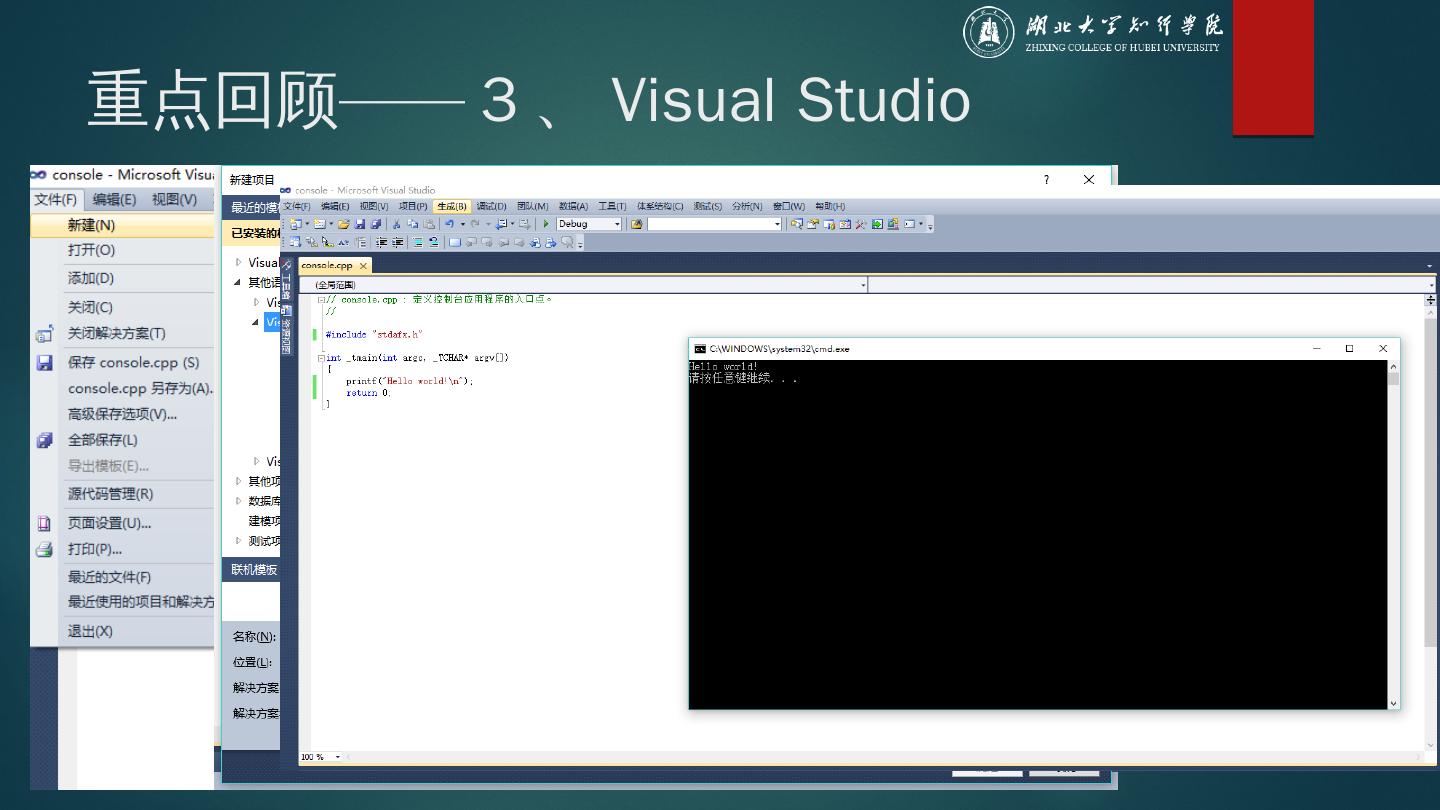Image resolution: width=1440 pixels, height=810 pixels.
Task: Open the global scope (全局范围) dropdown
Action: (x=863, y=285)
